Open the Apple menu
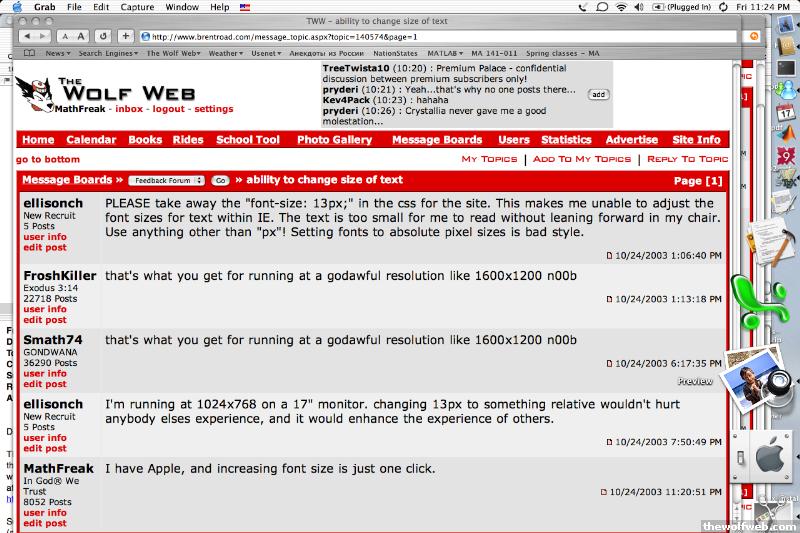 click(17, 7)
